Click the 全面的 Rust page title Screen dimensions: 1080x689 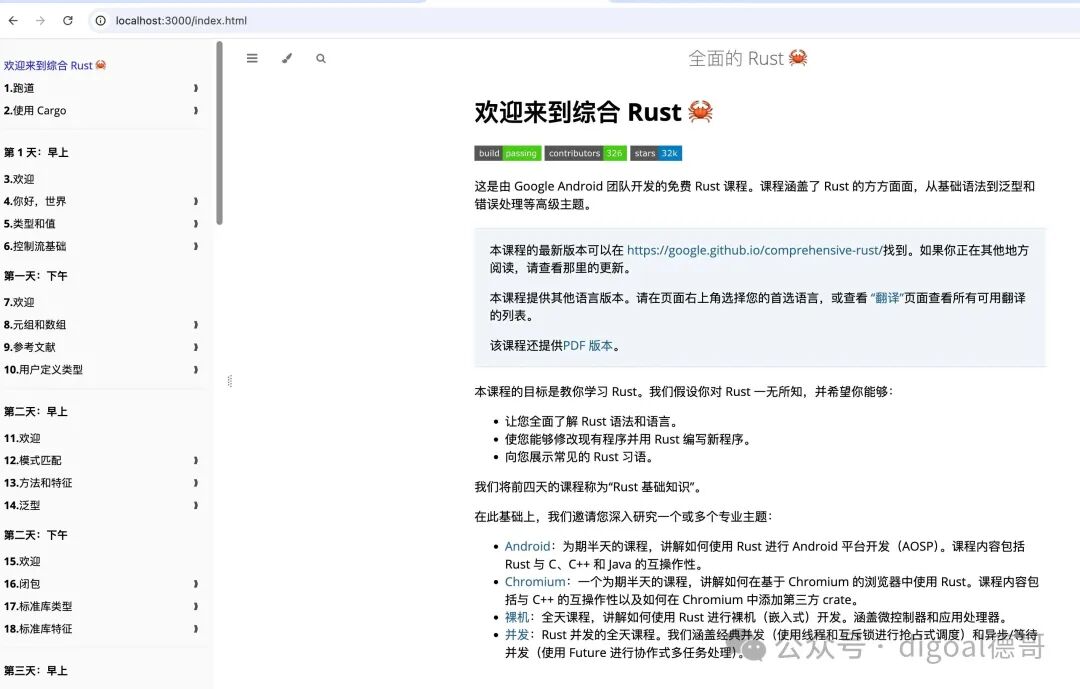[748, 59]
